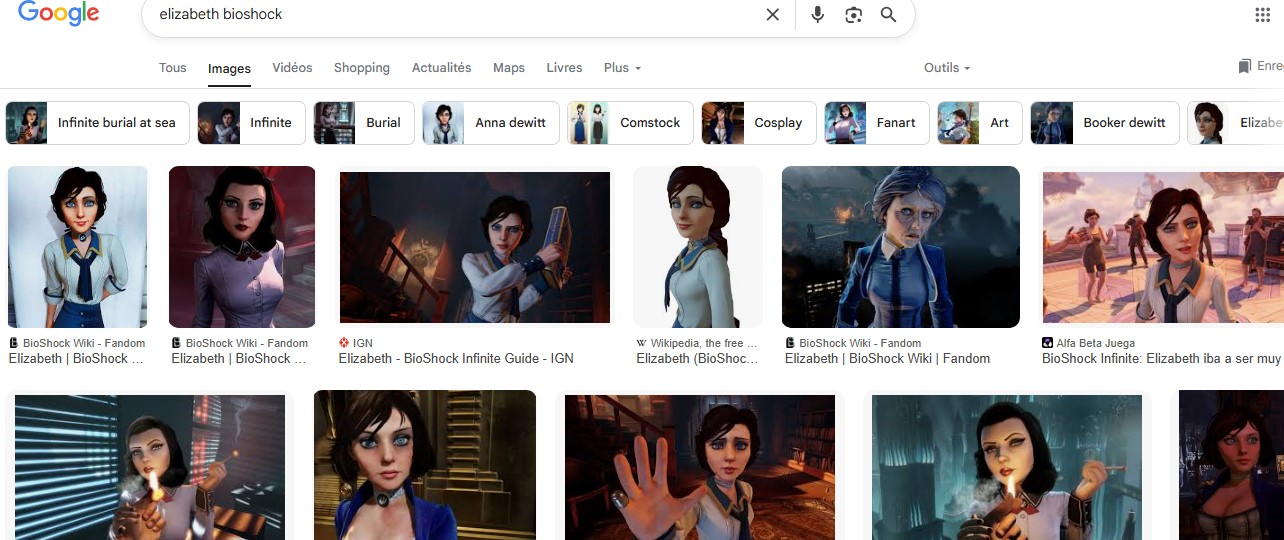Switch to the Shopping tab
The image size is (1284, 540).
(362, 68)
